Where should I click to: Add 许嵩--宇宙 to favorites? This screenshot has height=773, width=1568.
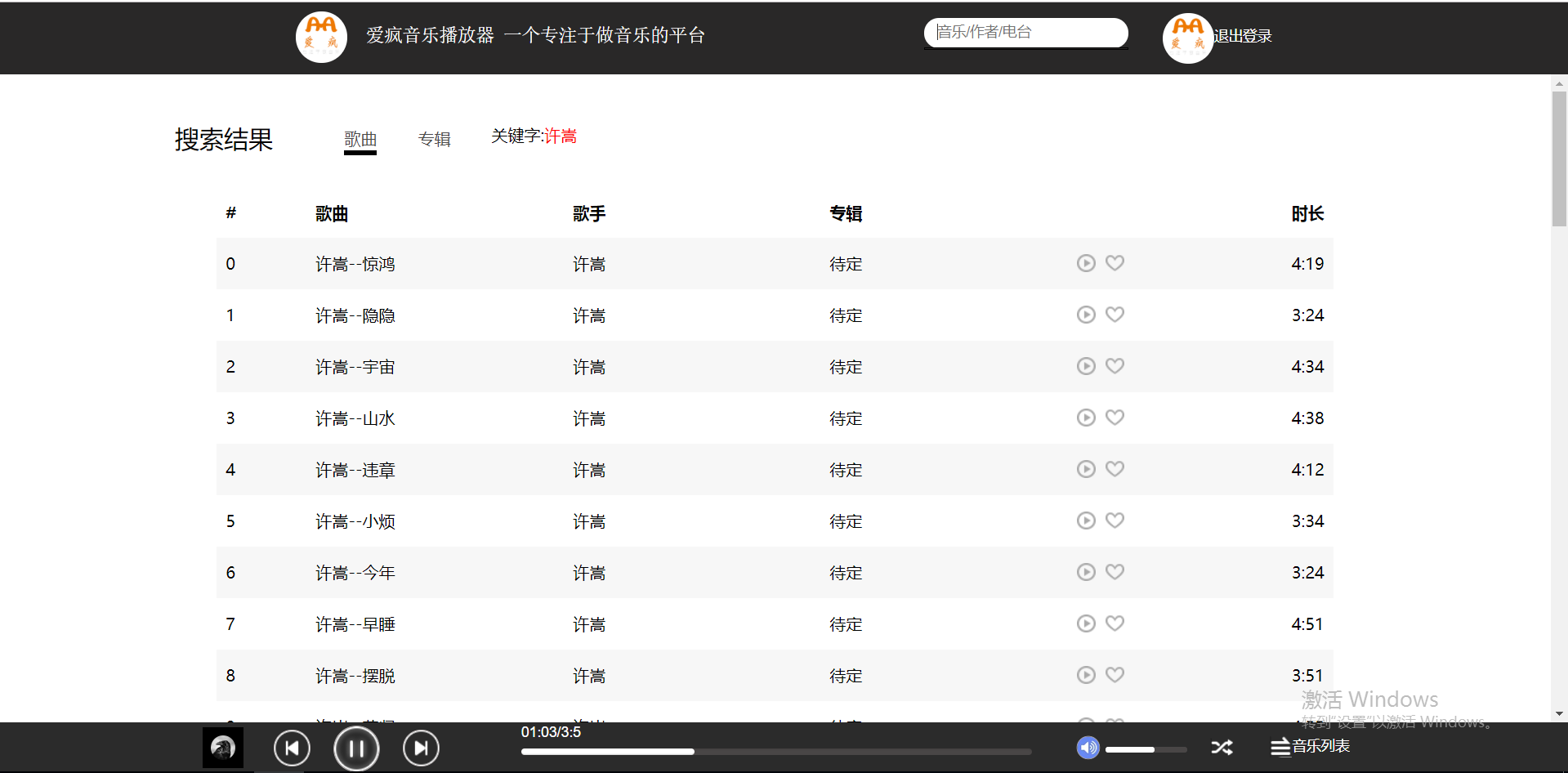click(1115, 366)
